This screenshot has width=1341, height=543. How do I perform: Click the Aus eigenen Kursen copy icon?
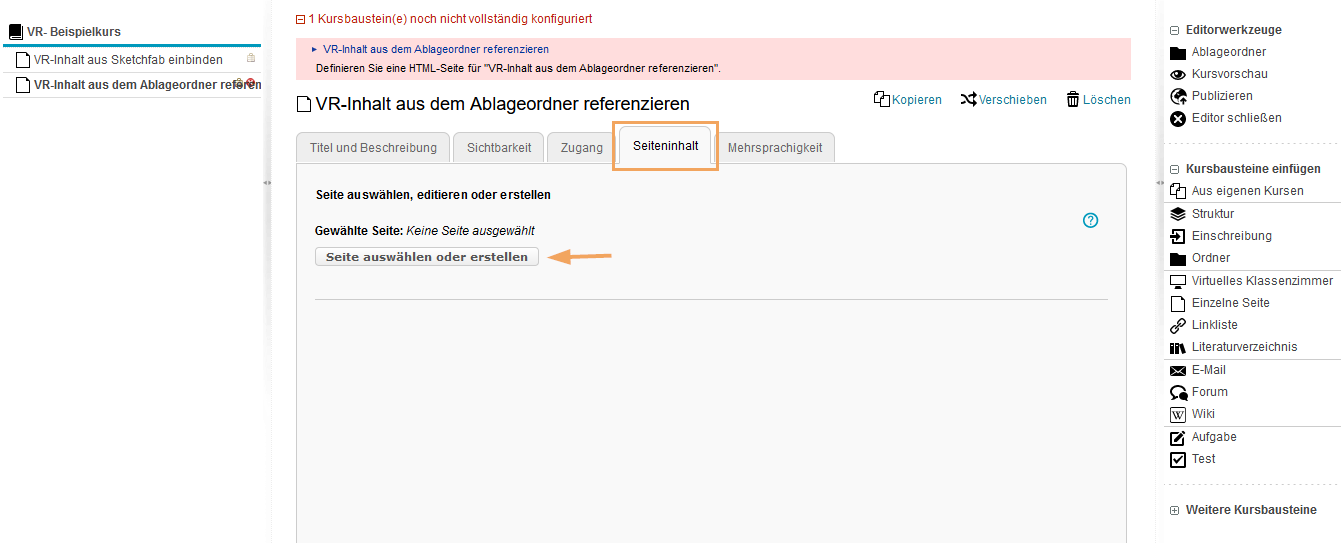[x=1177, y=191]
